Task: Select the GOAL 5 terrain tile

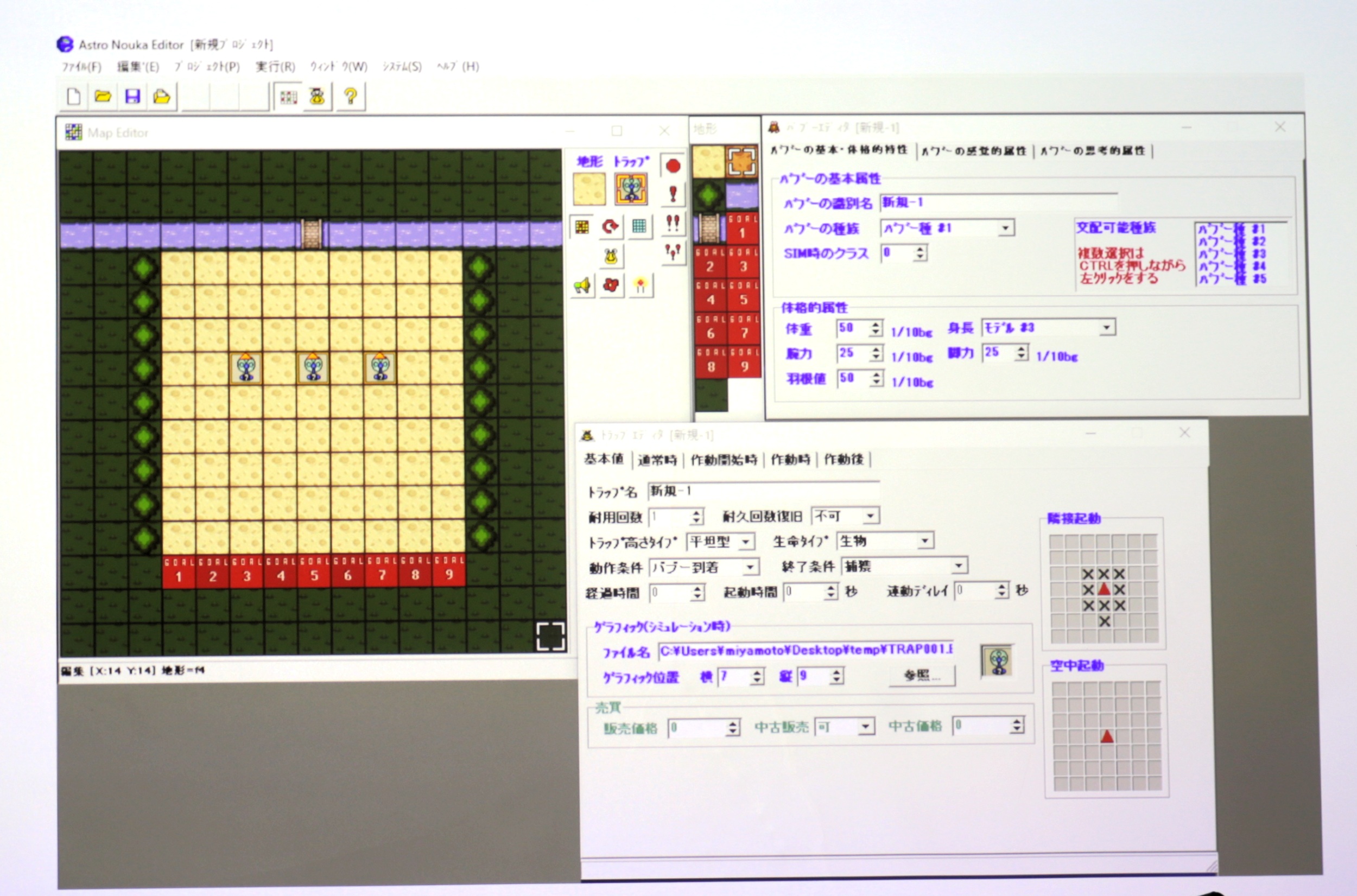Action: tap(743, 295)
